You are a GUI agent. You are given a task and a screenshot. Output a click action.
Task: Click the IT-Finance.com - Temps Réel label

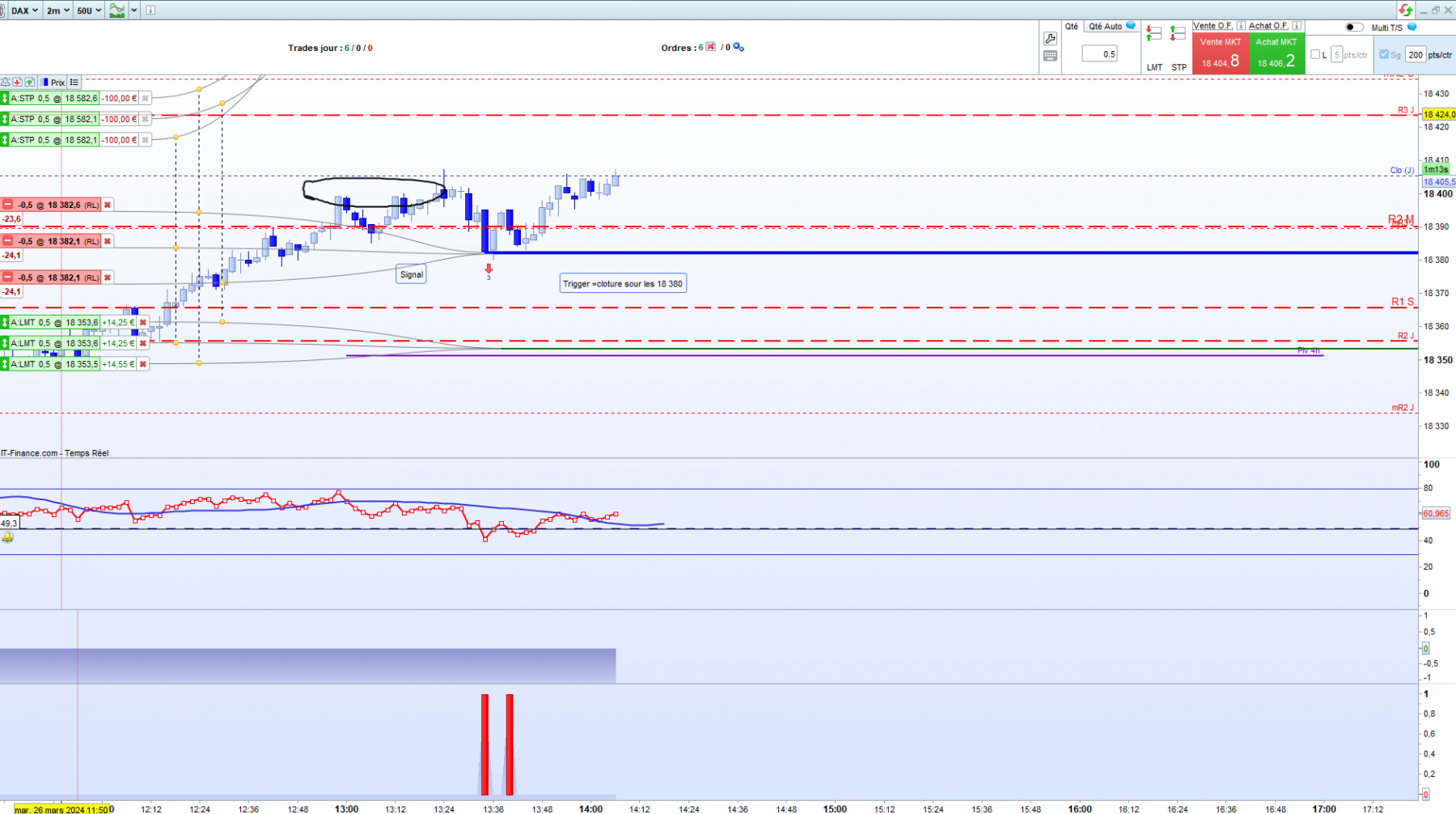pyautogui.click(x=55, y=453)
